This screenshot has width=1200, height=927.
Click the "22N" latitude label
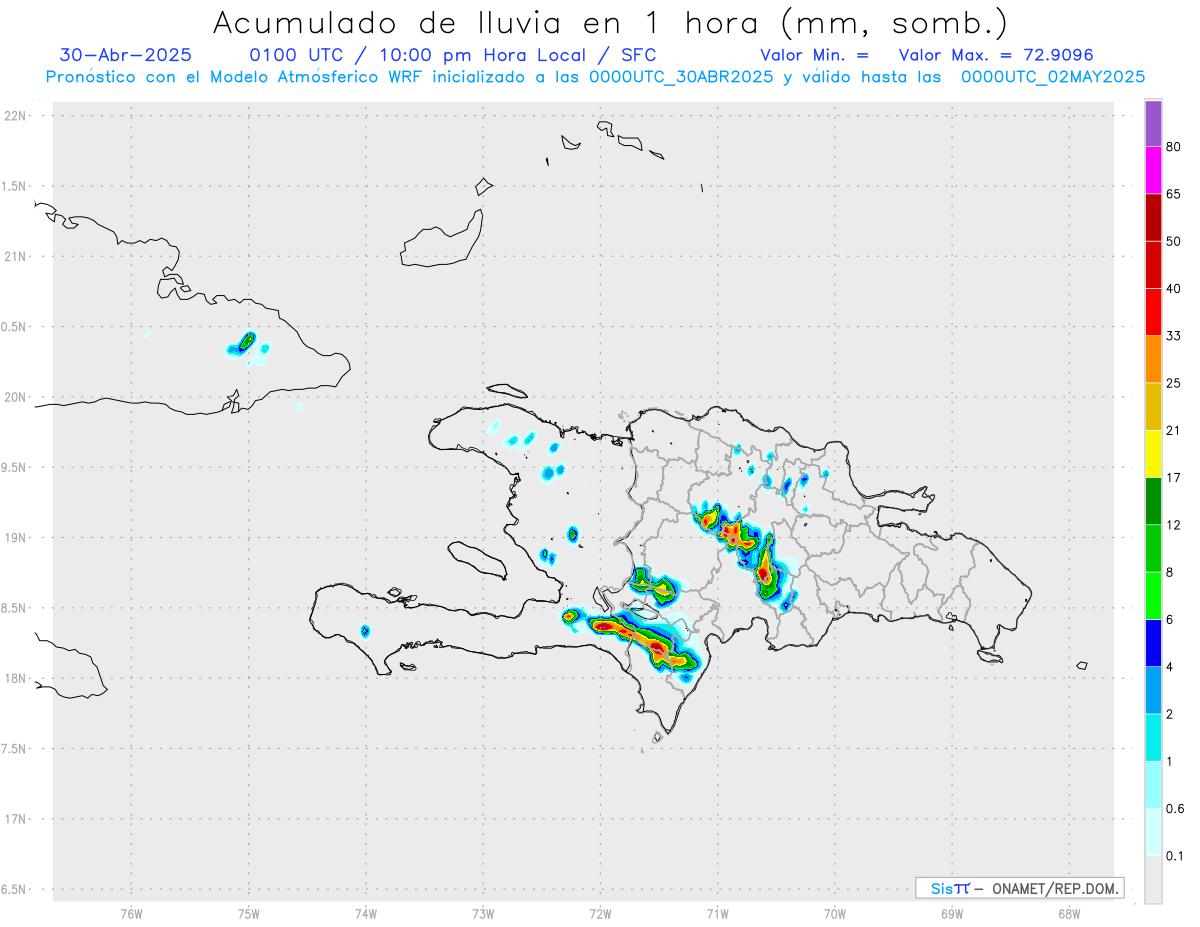(x=17, y=116)
